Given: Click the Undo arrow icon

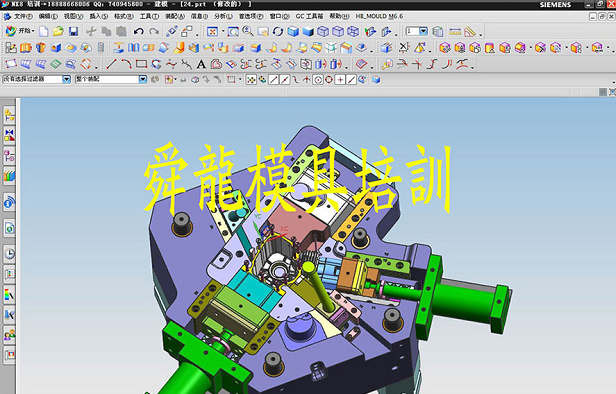Looking at the screenshot, I should (x=138, y=31).
